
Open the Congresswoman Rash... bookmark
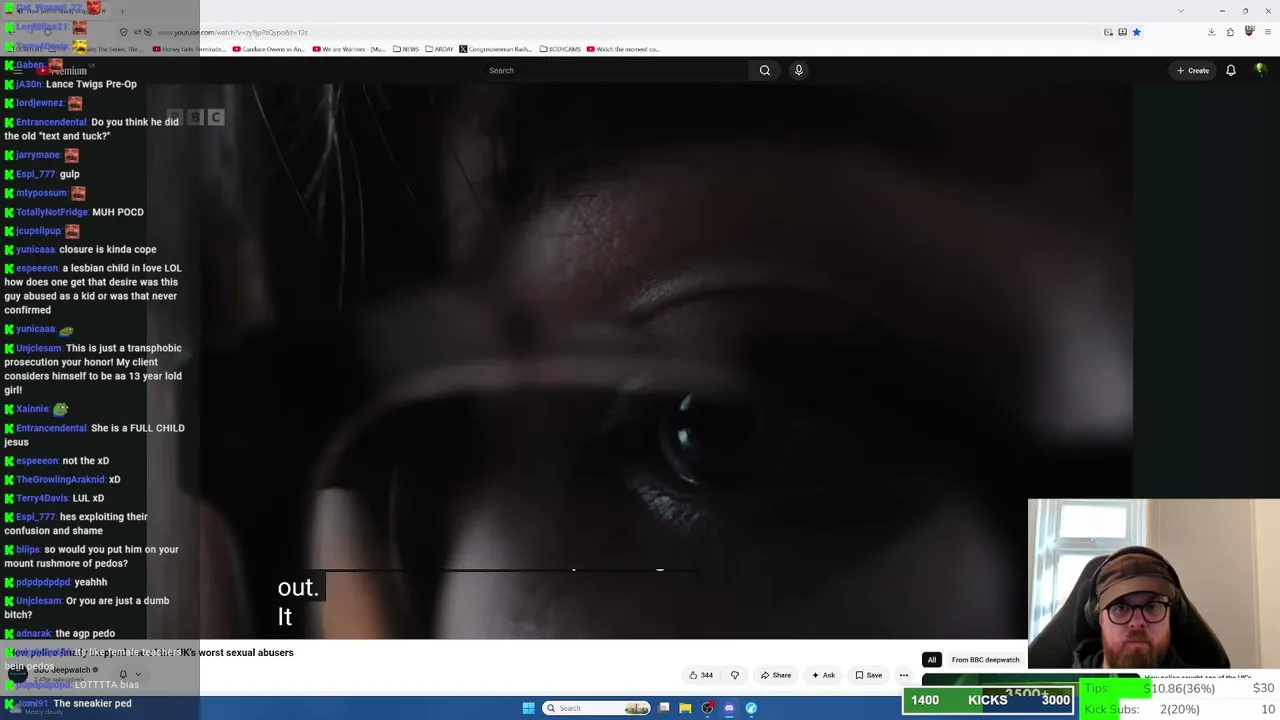pos(496,49)
